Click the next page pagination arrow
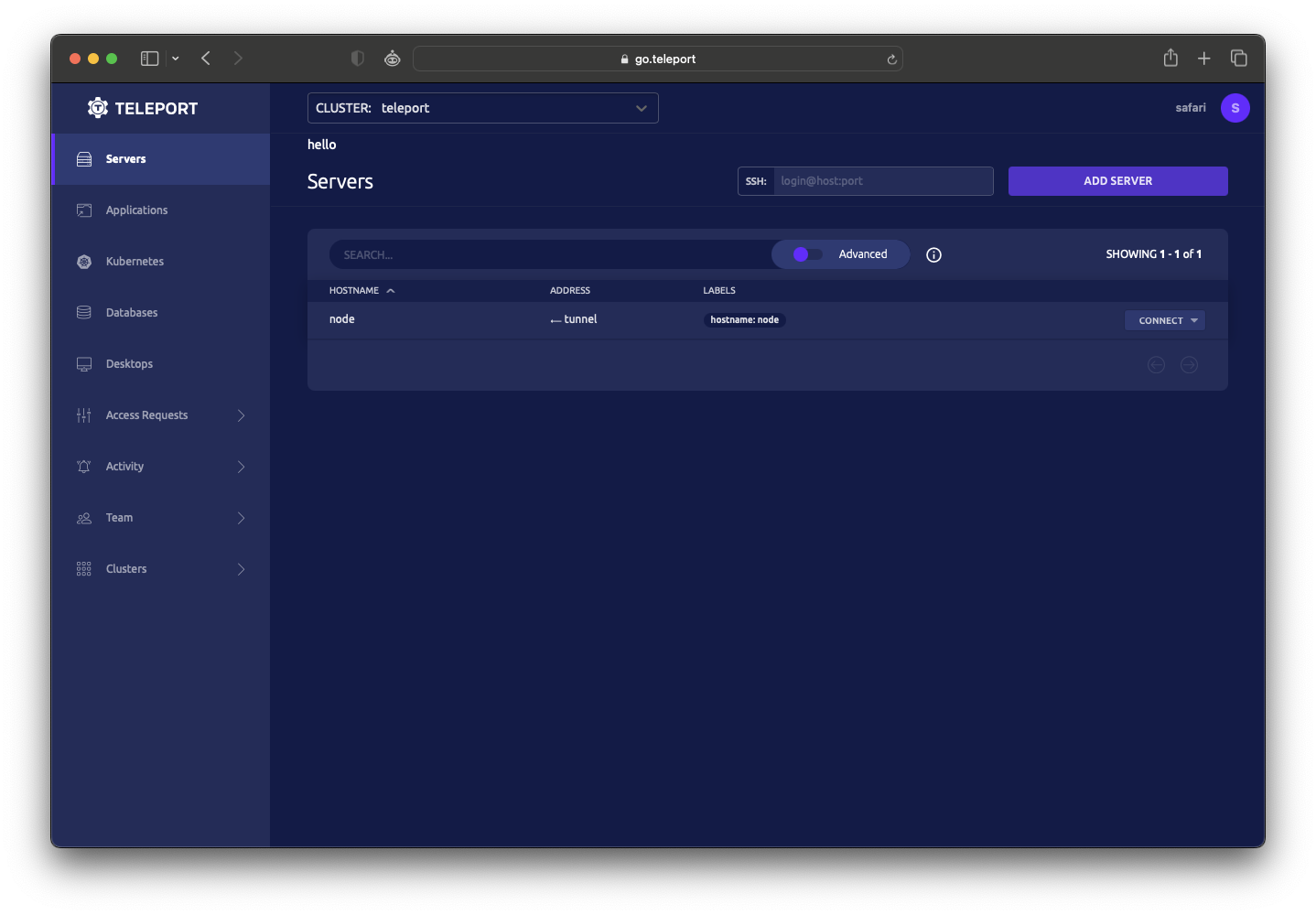Screen dimensions: 1316x915 [1189, 364]
